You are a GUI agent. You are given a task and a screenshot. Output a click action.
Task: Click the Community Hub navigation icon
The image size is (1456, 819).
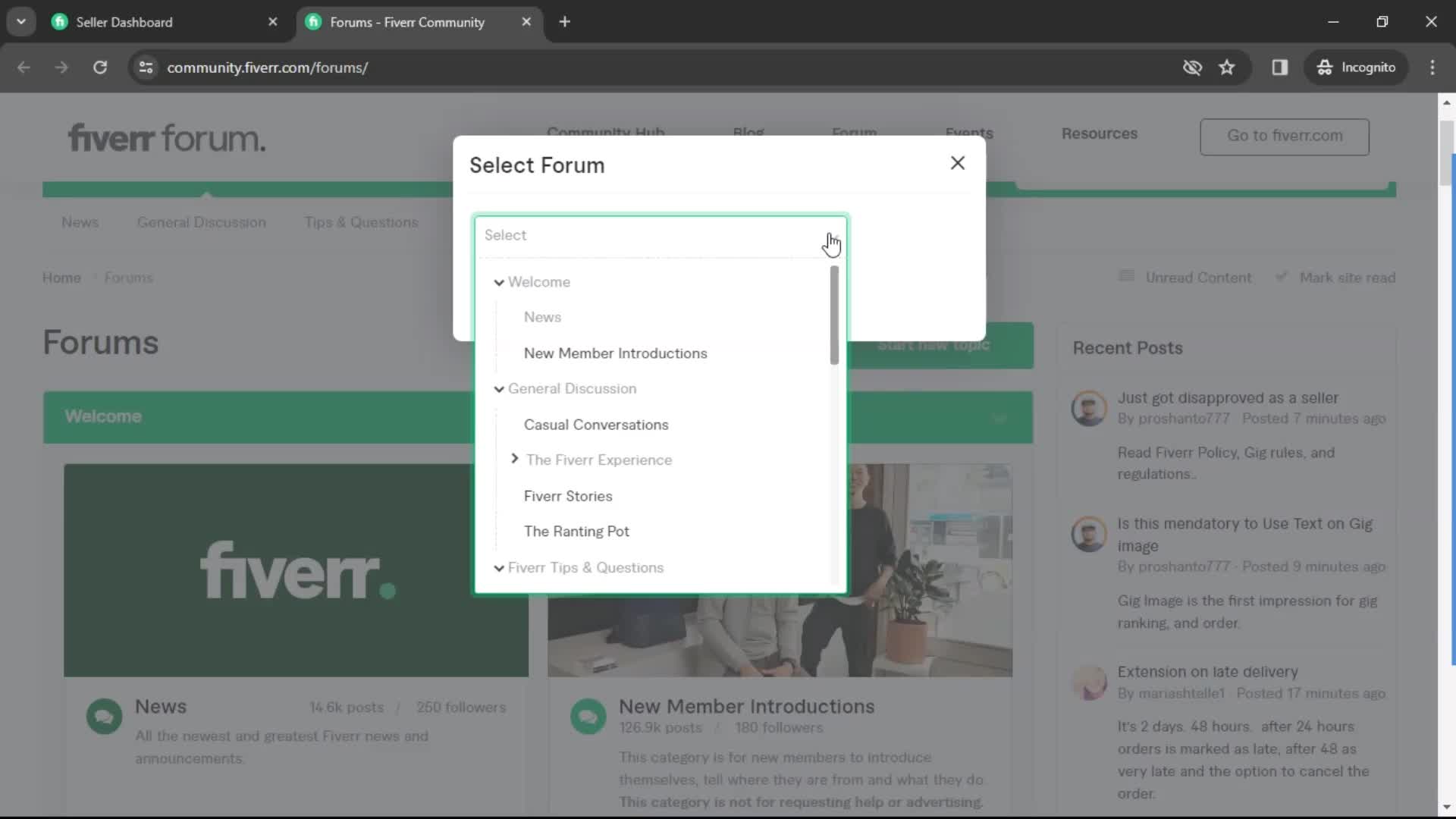pyautogui.click(x=606, y=132)
